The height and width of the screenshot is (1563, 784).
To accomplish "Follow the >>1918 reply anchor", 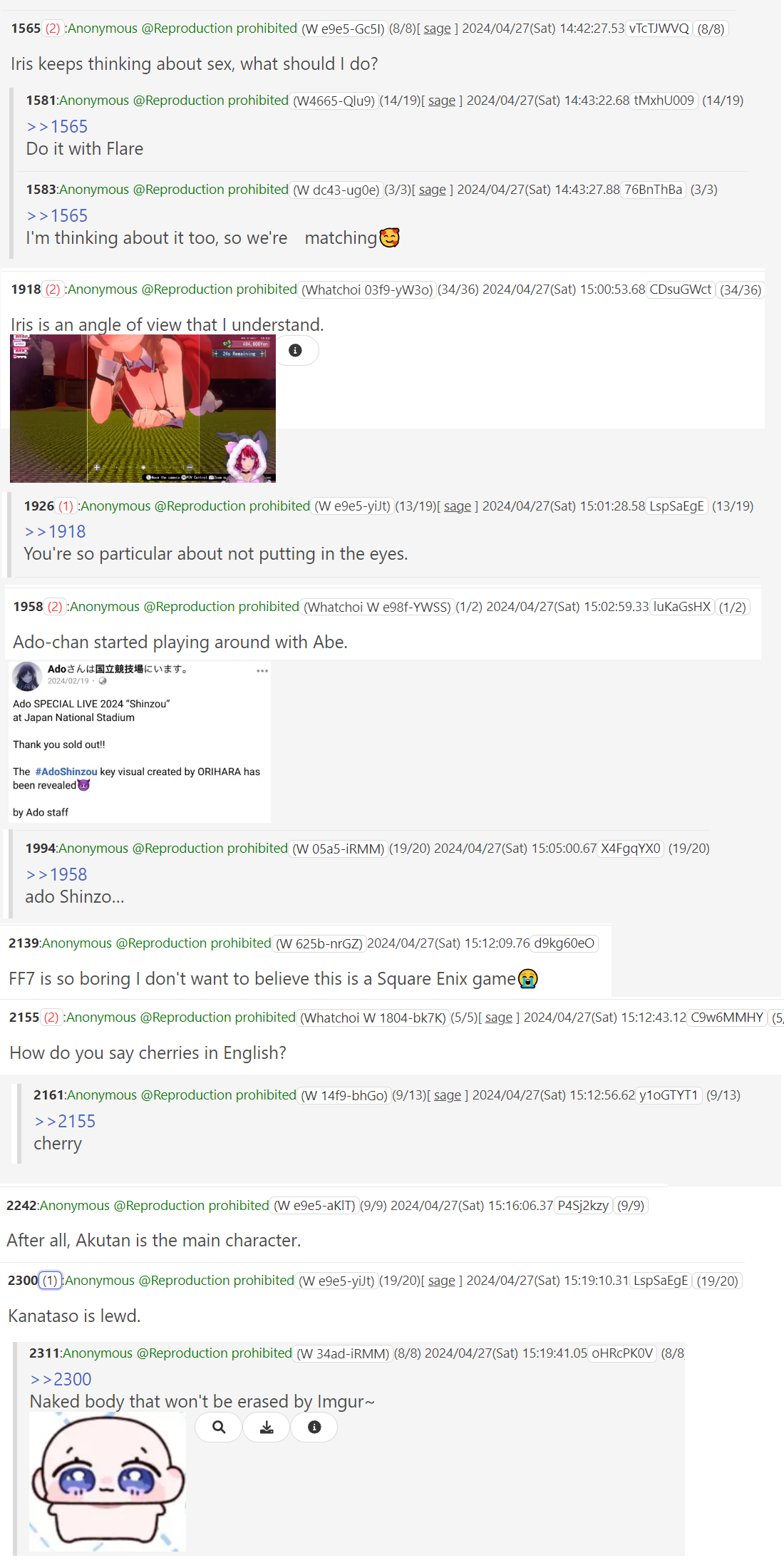I will coord(55,531).
